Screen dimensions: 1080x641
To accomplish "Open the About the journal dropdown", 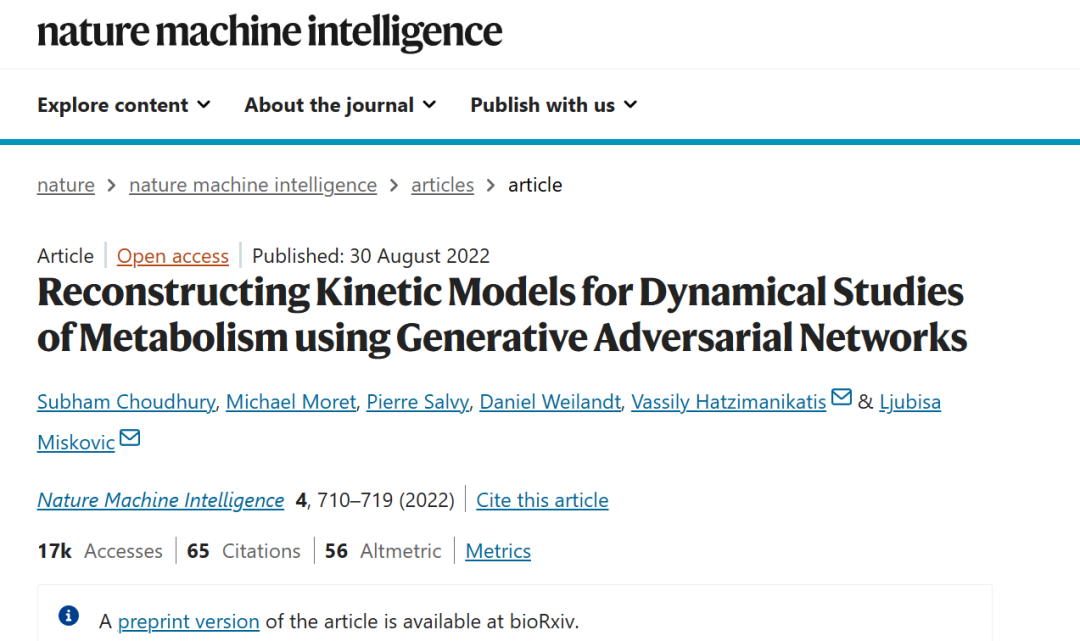I will 340,105.
